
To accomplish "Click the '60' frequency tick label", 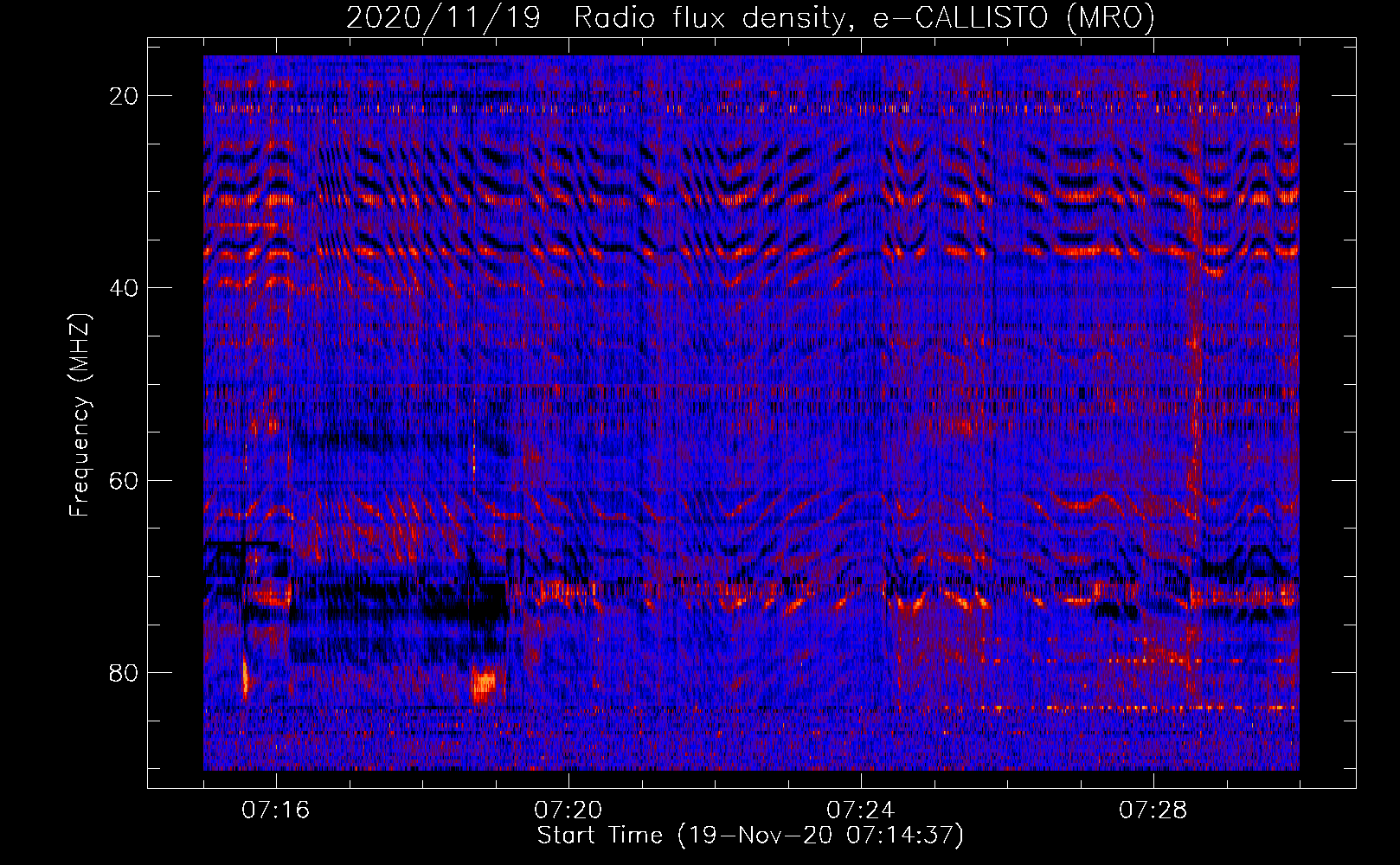I will click(x=125, y=480).
